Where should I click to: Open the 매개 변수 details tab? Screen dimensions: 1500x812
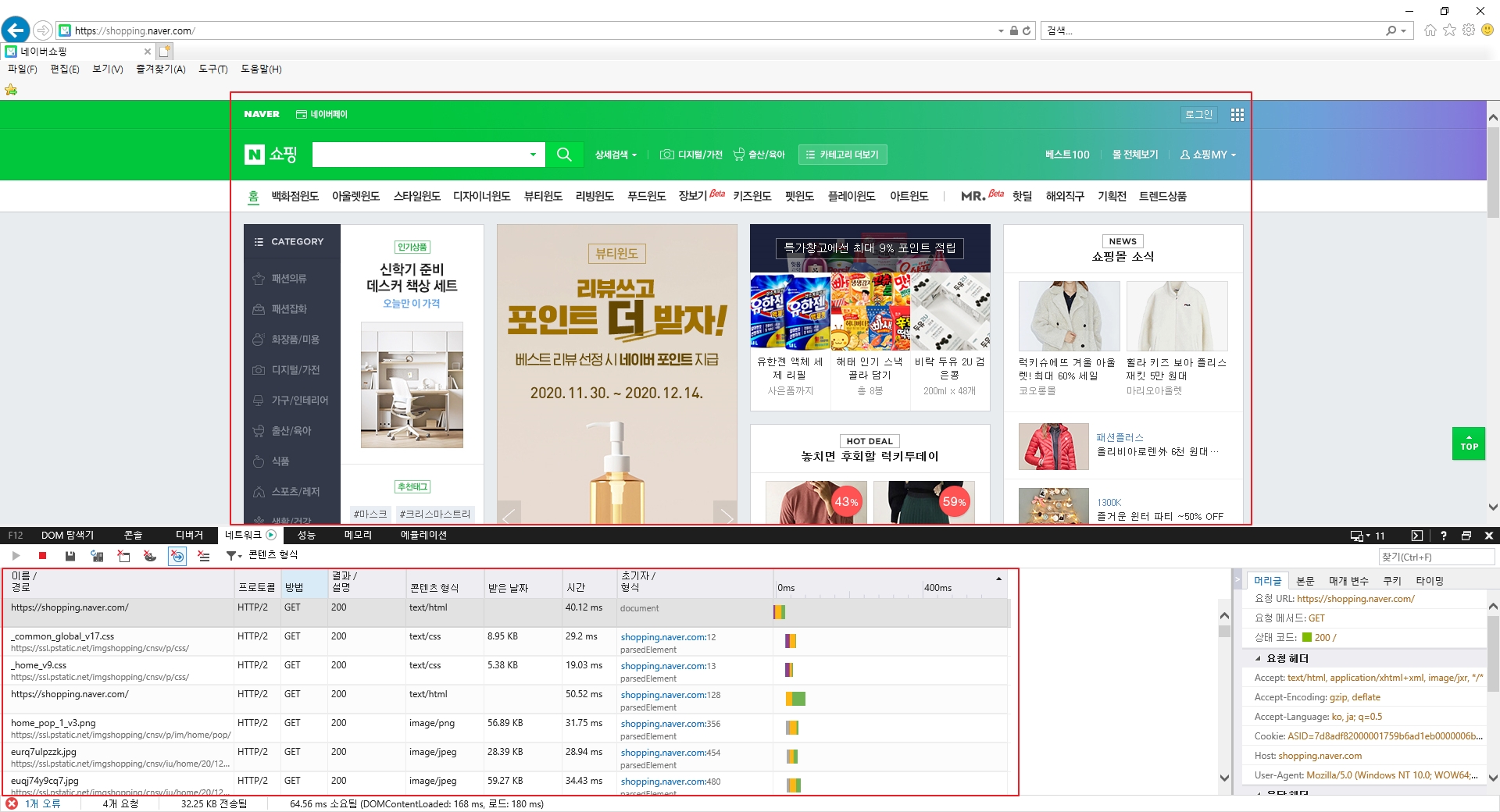coord(1349,581)
